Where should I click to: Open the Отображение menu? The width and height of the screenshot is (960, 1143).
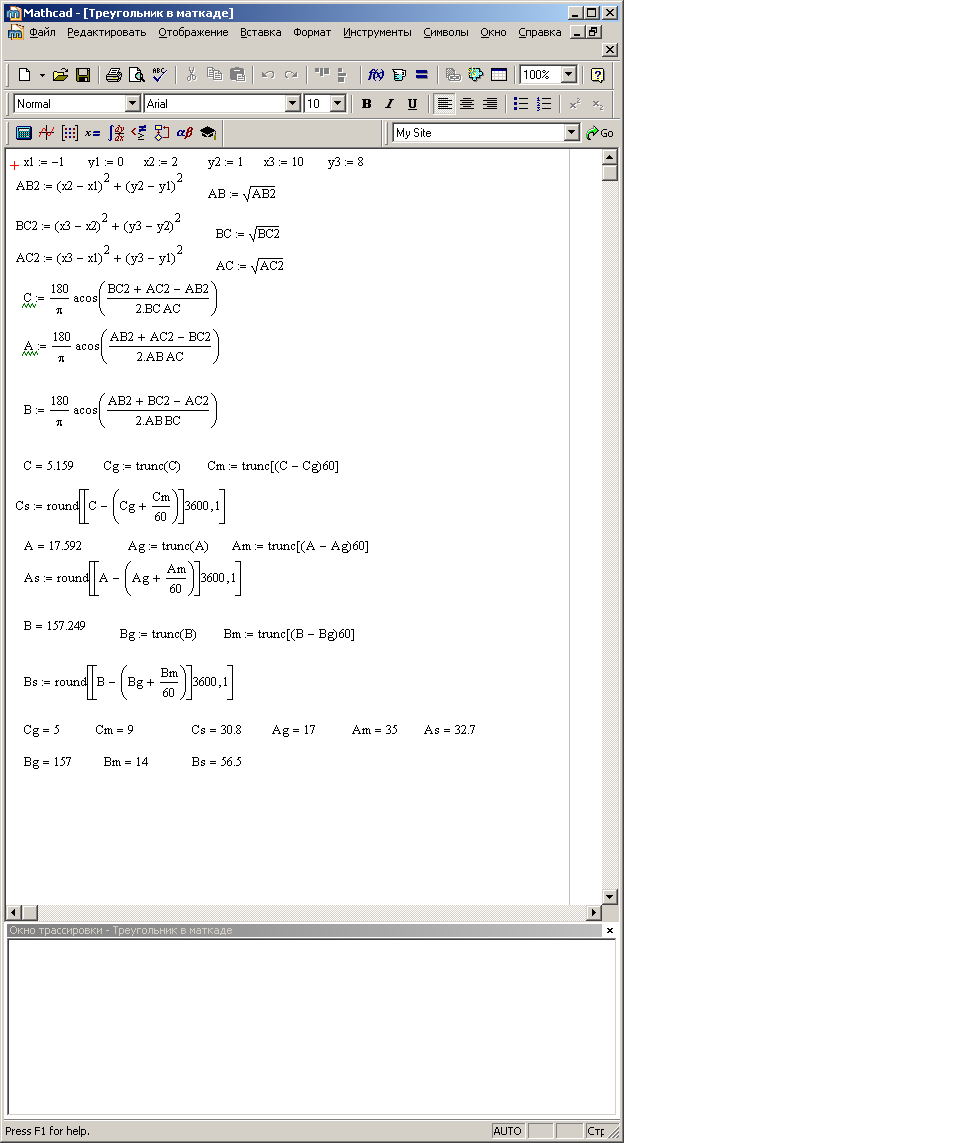(193, 32)
